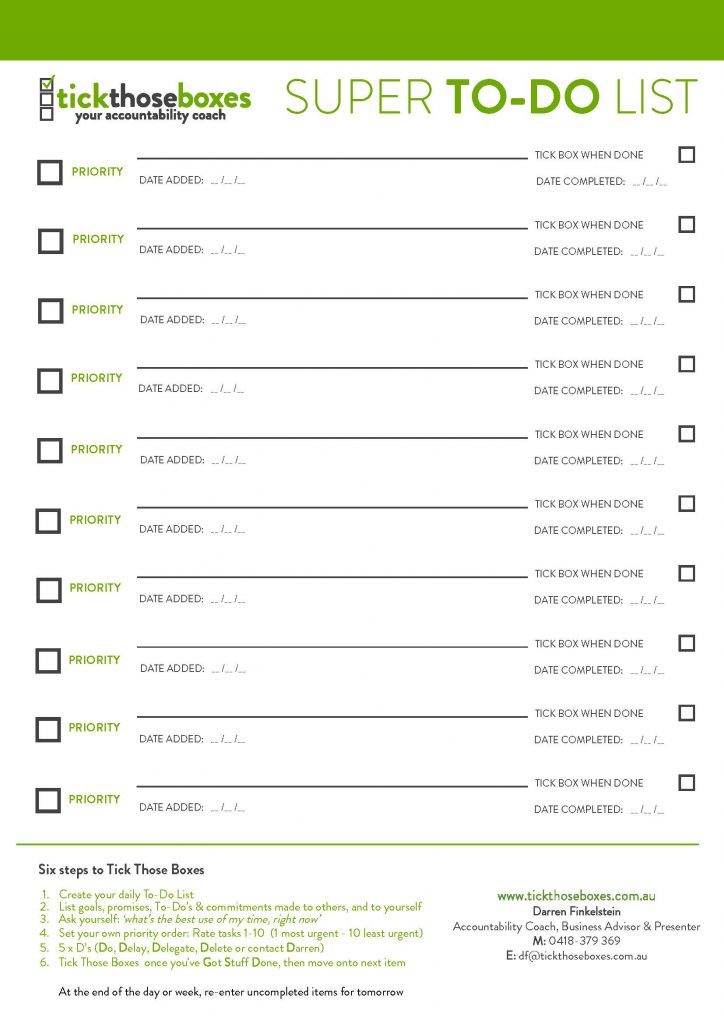Click the first row's Date Added field
The height and width of the screenshot is (1024, 724).
tap(228, 180)
